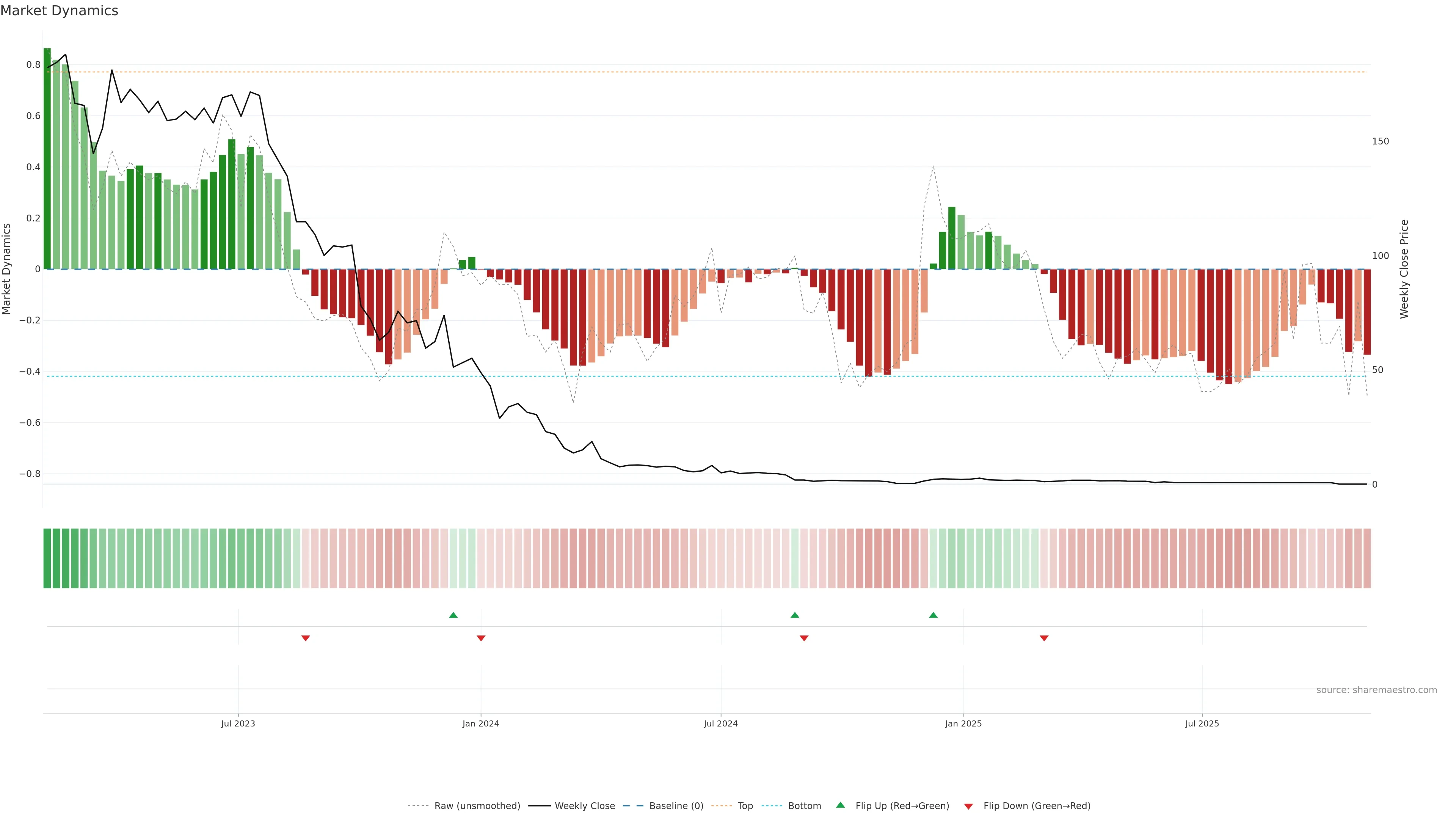1456x819 pixels.
Task: Click the source: sharemaestro.com text
Action: click(1376, 690)
